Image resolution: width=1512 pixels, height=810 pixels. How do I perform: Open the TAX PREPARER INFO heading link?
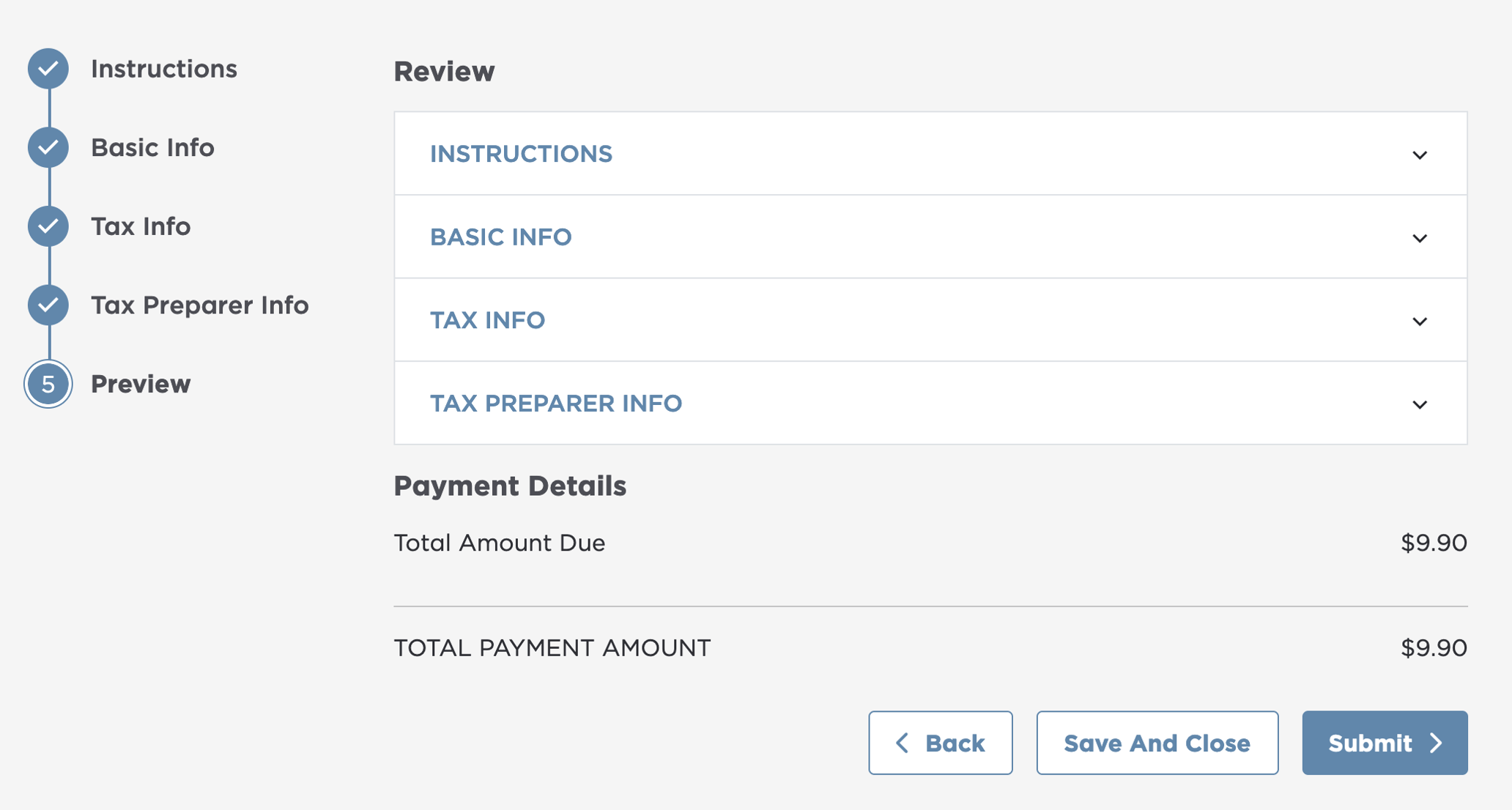pos(556,403)
